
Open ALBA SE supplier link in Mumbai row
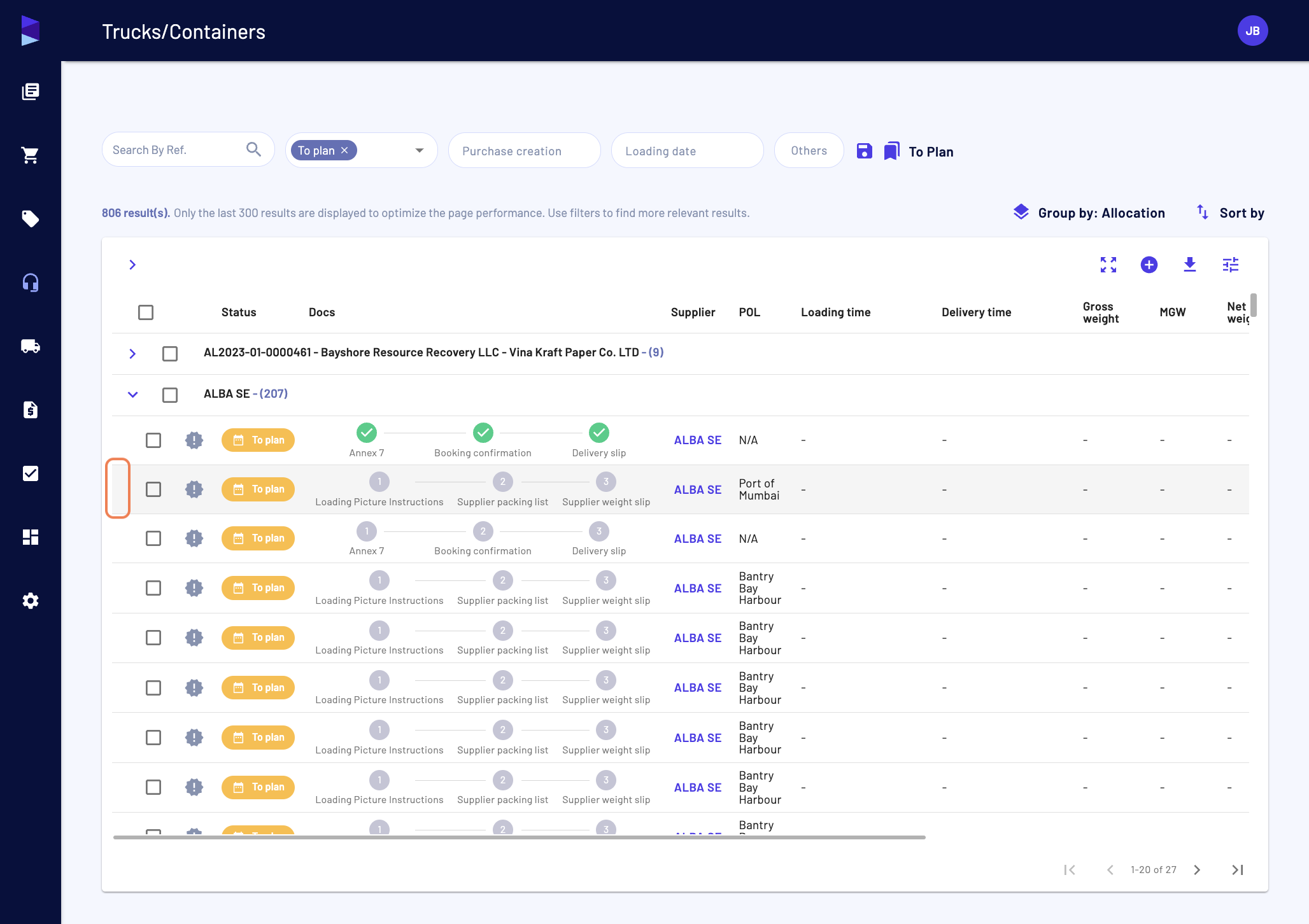click(698, 489)
